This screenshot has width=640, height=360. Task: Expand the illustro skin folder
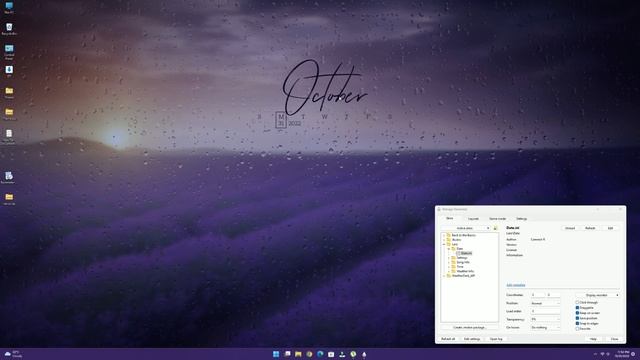coord(444,240)
